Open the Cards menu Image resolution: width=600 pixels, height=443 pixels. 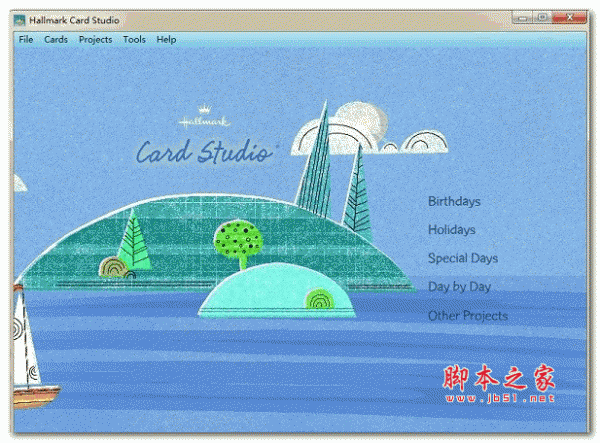pos(56,39)
